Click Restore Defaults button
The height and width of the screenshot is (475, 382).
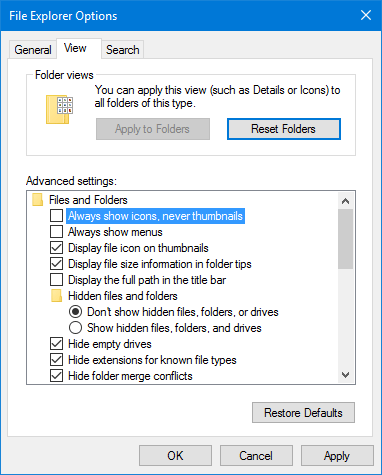pos(303,413)
